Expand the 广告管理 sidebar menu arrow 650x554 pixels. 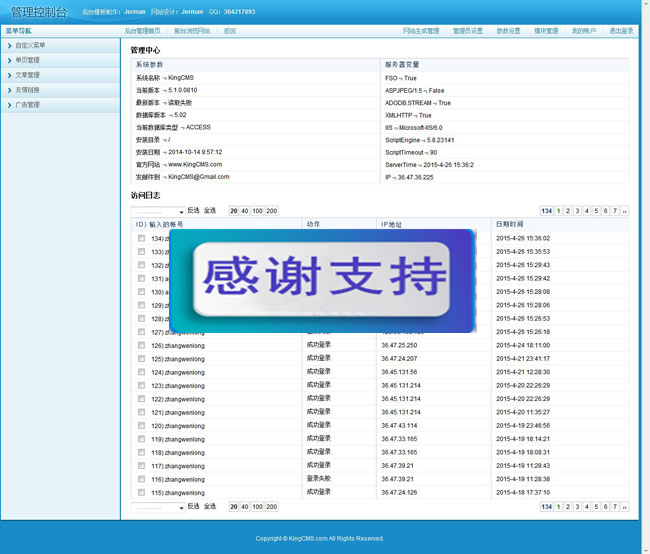tap(10, 105)
